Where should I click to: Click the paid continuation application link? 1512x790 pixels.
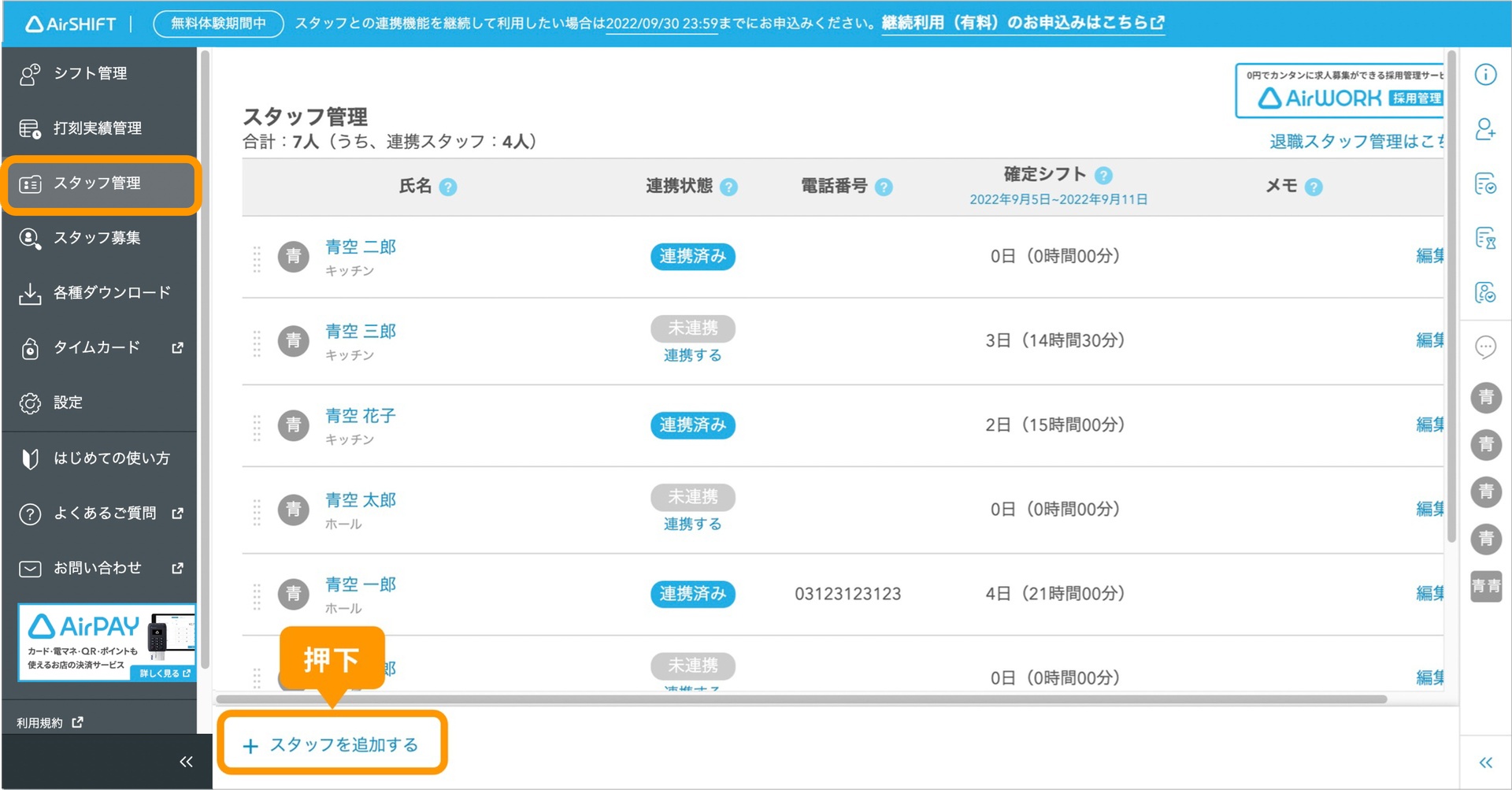(1022, 23)
